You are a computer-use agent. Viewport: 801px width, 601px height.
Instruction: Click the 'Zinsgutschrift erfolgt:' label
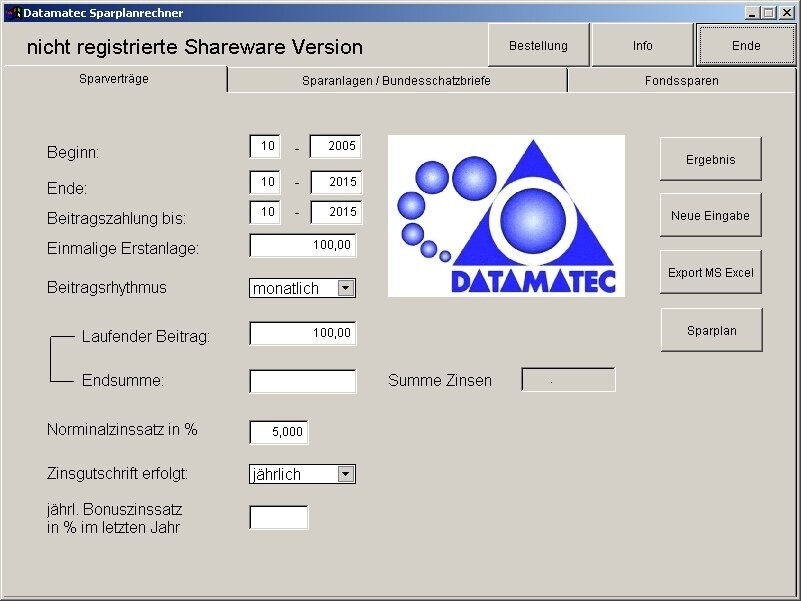pos(117,474)
